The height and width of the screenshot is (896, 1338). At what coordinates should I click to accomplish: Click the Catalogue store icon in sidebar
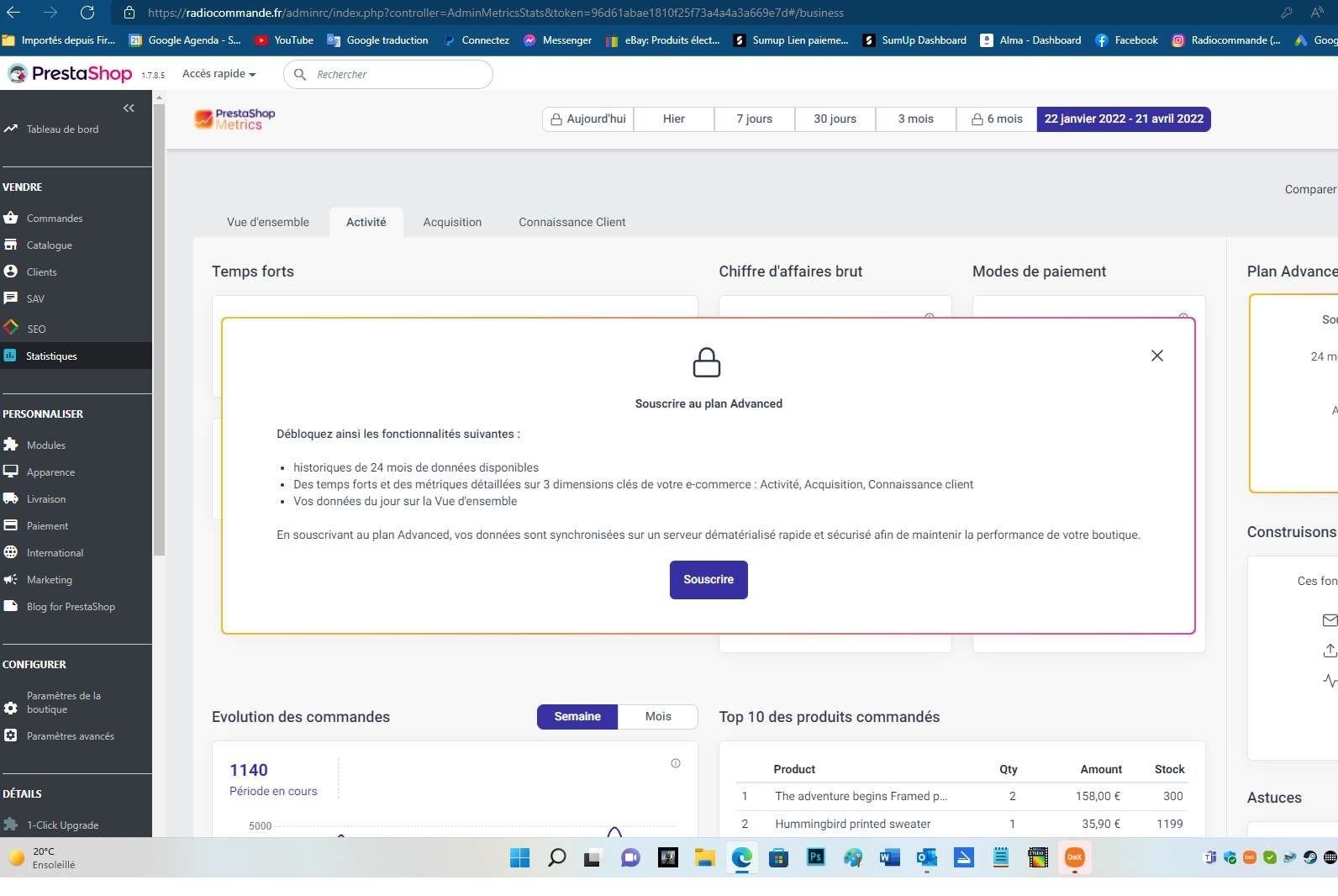(11, 245)
